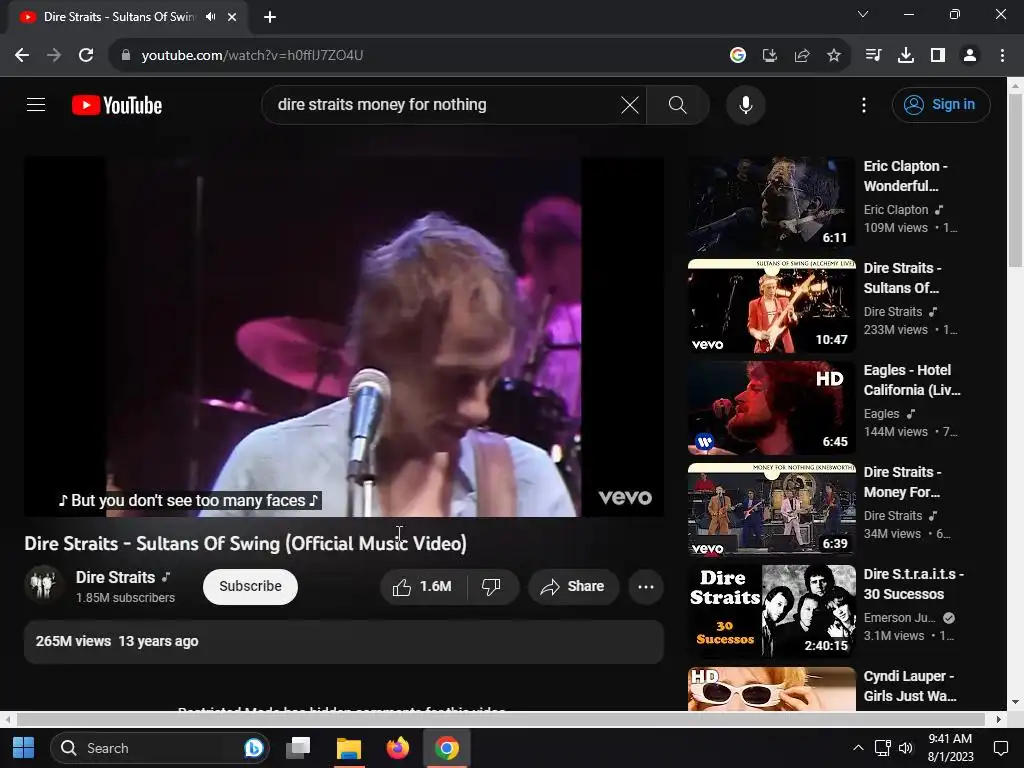This screenshot has width=1024, height=768.
Task: Go to the YouTube home logo
Action: click(117, 105)
